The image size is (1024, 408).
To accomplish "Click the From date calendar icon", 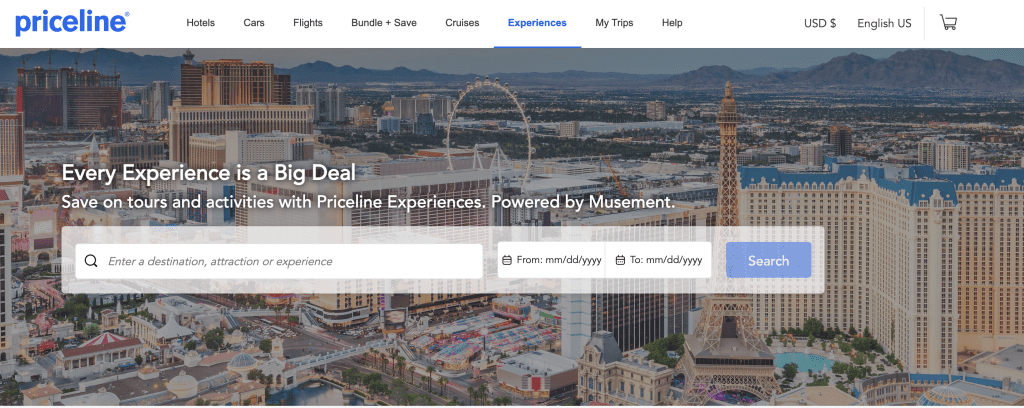I will click(x=506, y=261).
